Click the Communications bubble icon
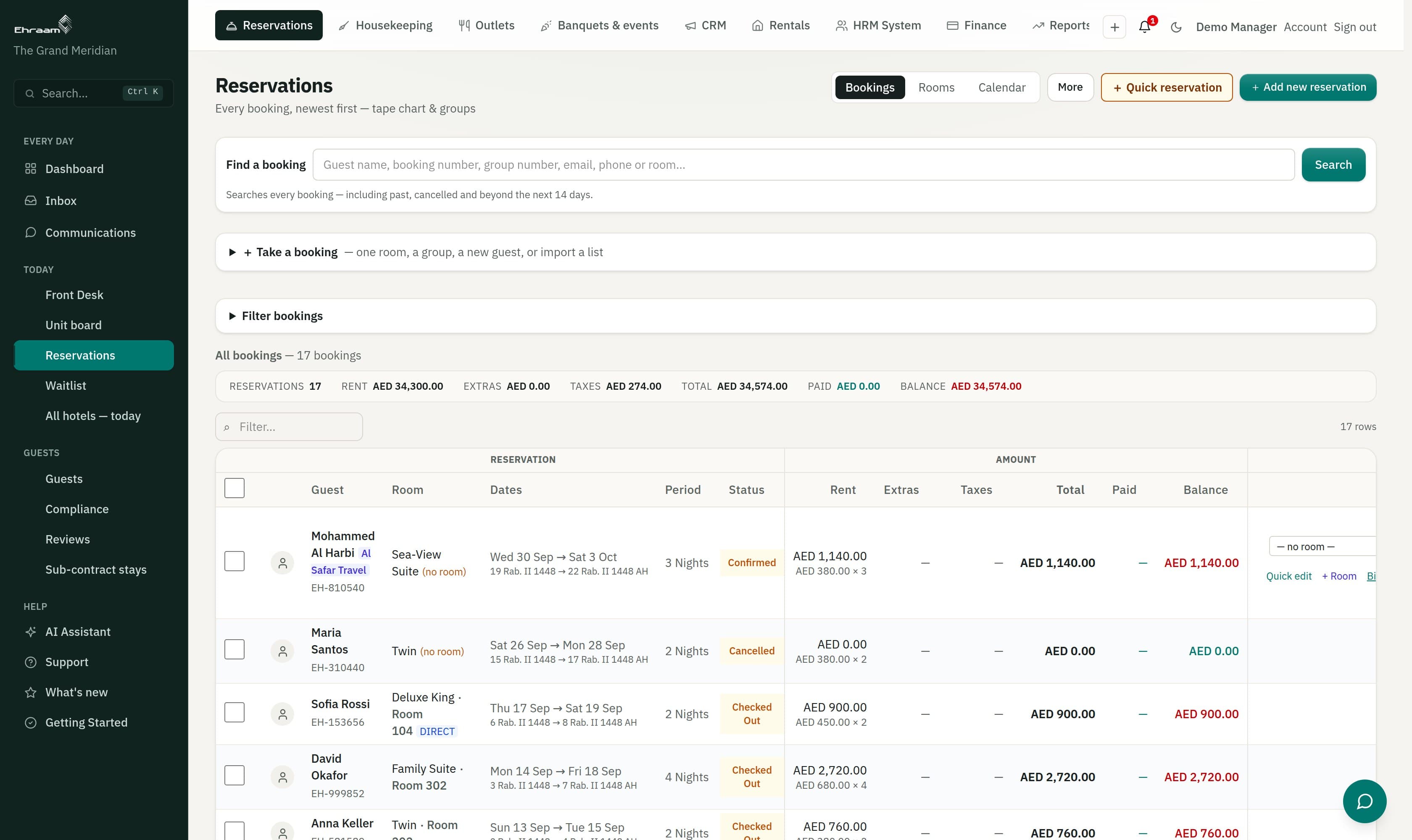This screenshot has width=1412, height=840. [31, 233]
